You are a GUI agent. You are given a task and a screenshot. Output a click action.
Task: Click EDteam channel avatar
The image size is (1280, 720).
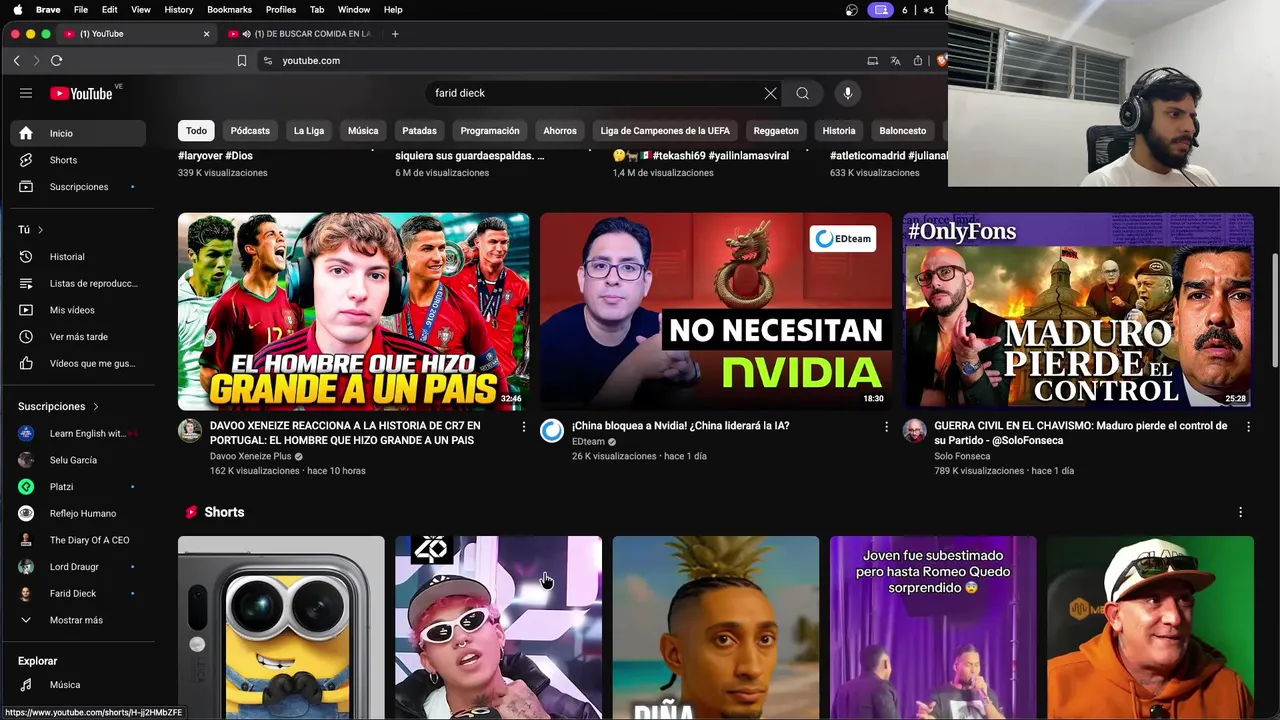(552, 431)
